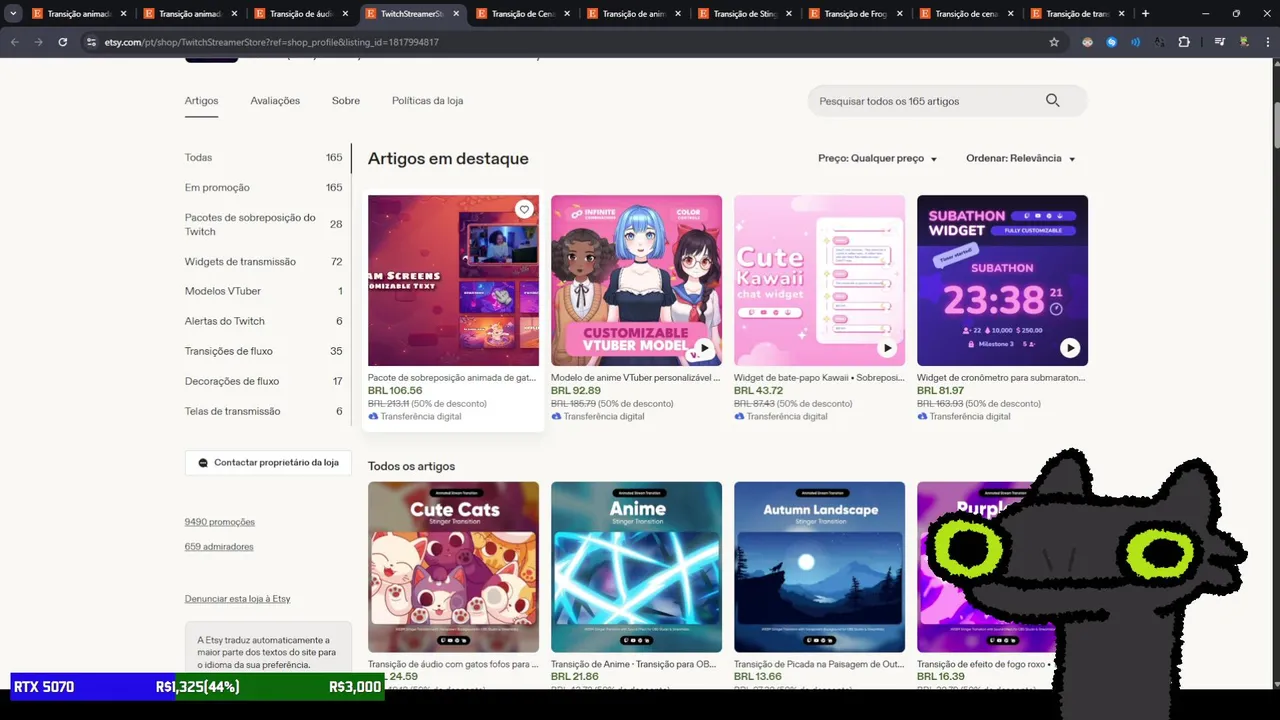Click the shop search magnifier icon
This screenshot has width=1280, height=720.
(x=1053, y=100)
